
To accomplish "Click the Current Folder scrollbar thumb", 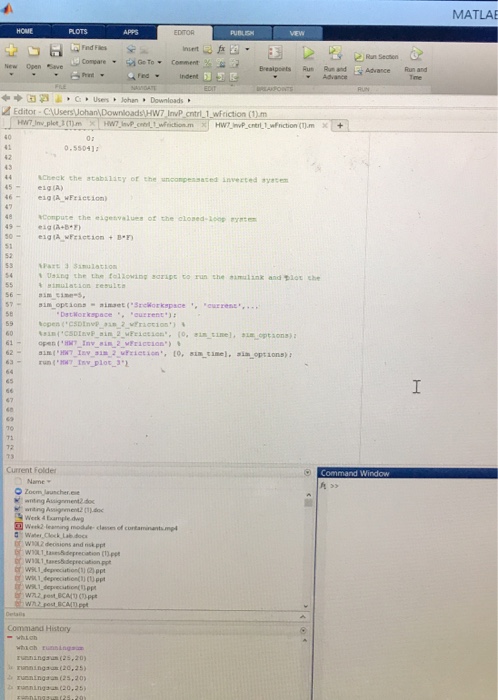I will [x=308, y=502].
